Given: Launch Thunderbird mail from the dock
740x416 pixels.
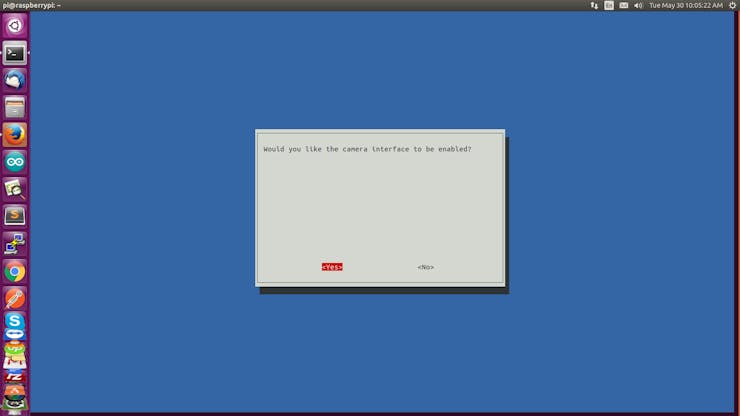Looking at the screenshot, I should pyautogui.click(x=15, y=80).
